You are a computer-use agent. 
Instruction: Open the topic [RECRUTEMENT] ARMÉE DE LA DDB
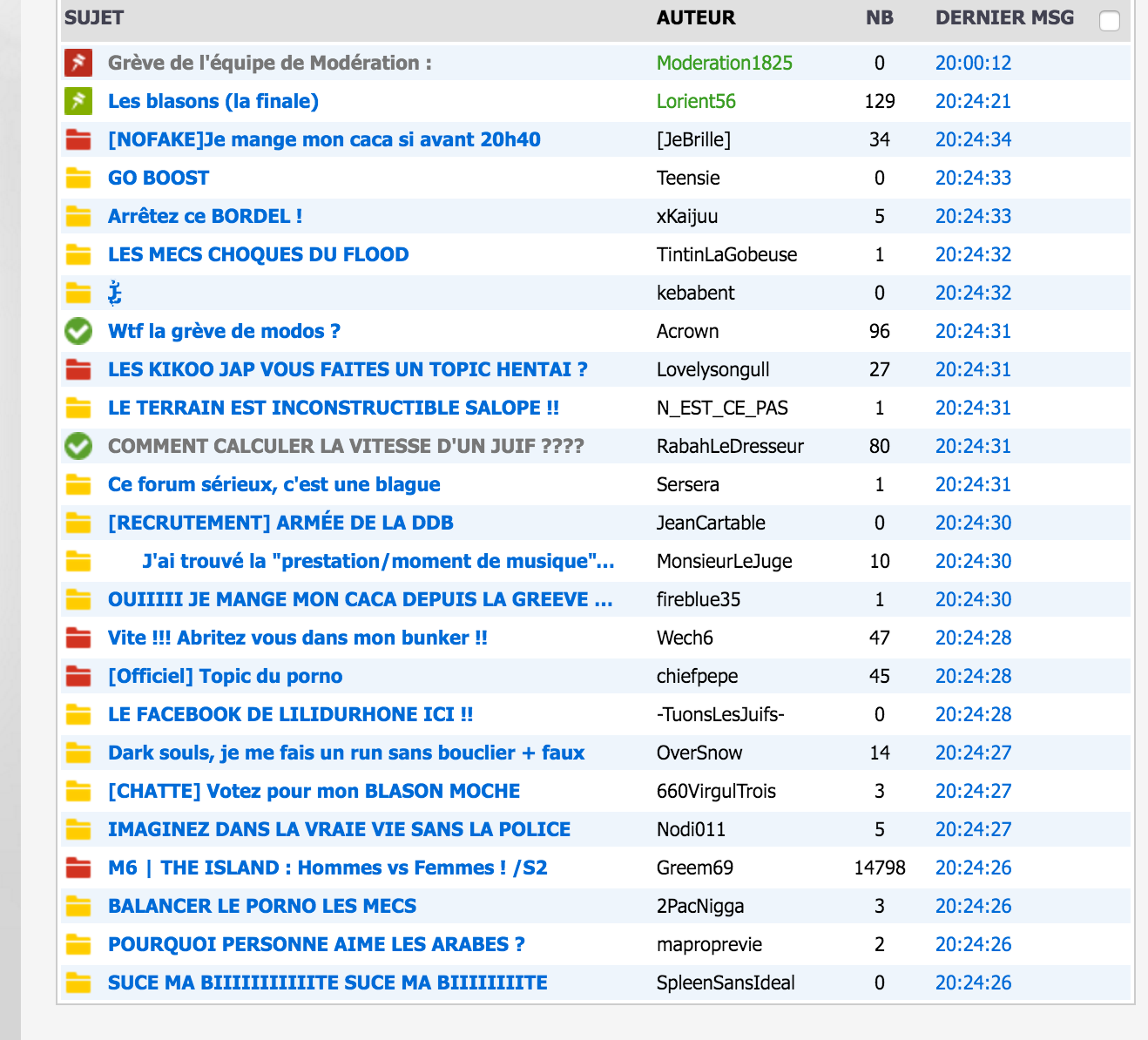(x=280, y=523)
